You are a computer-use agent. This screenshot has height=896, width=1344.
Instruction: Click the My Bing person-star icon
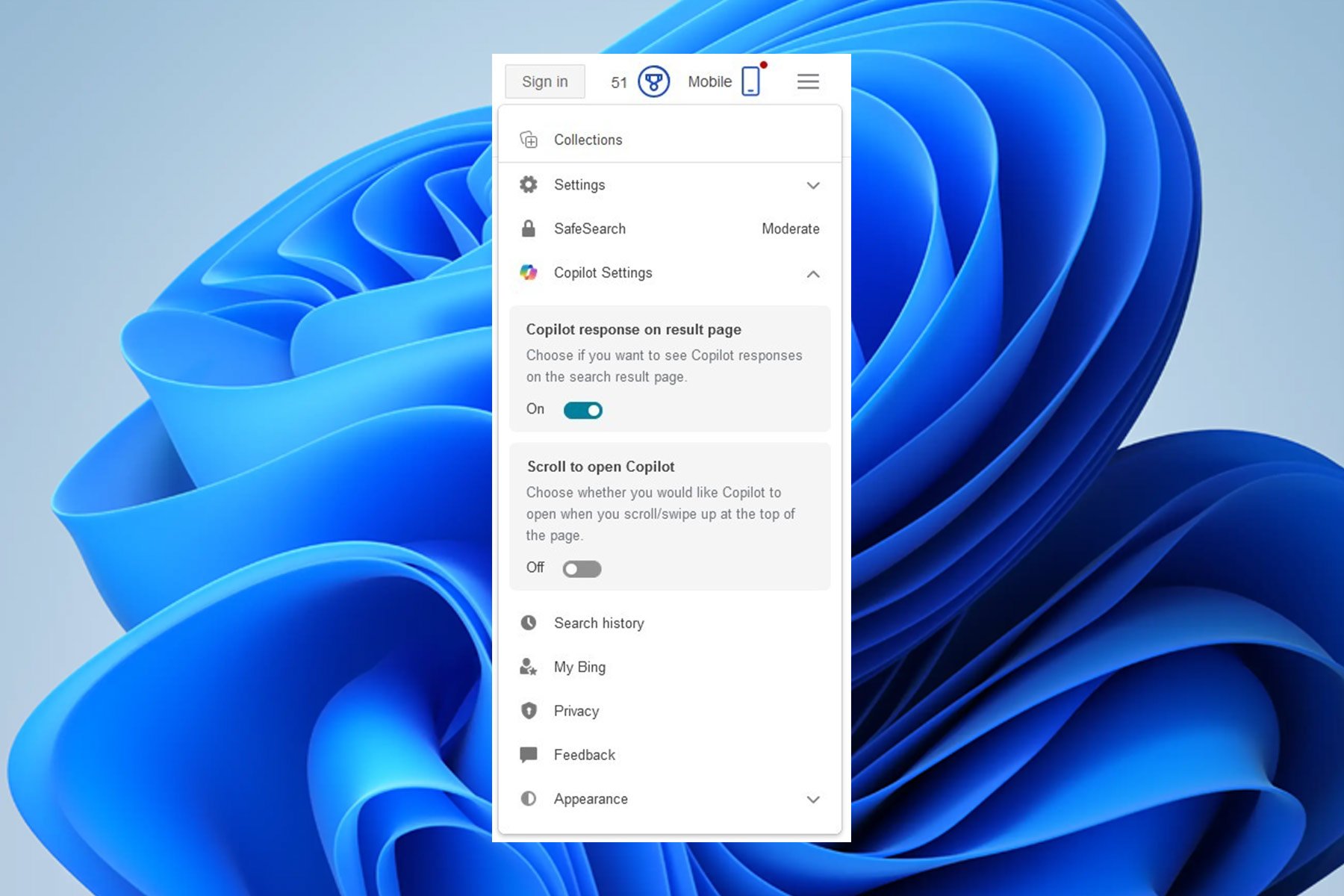tap(529, 667)
